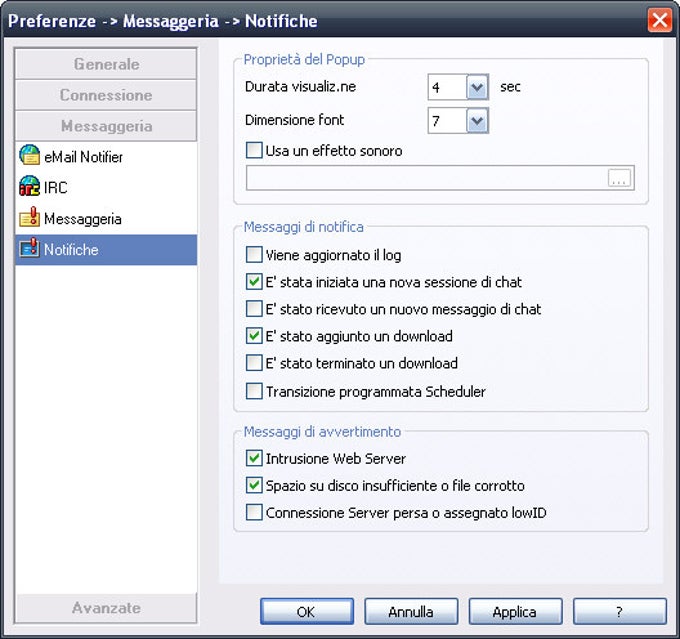This screenshot has width=680, height=639.
Task: Close the Preferenze window with X
Action: point(659,20)
